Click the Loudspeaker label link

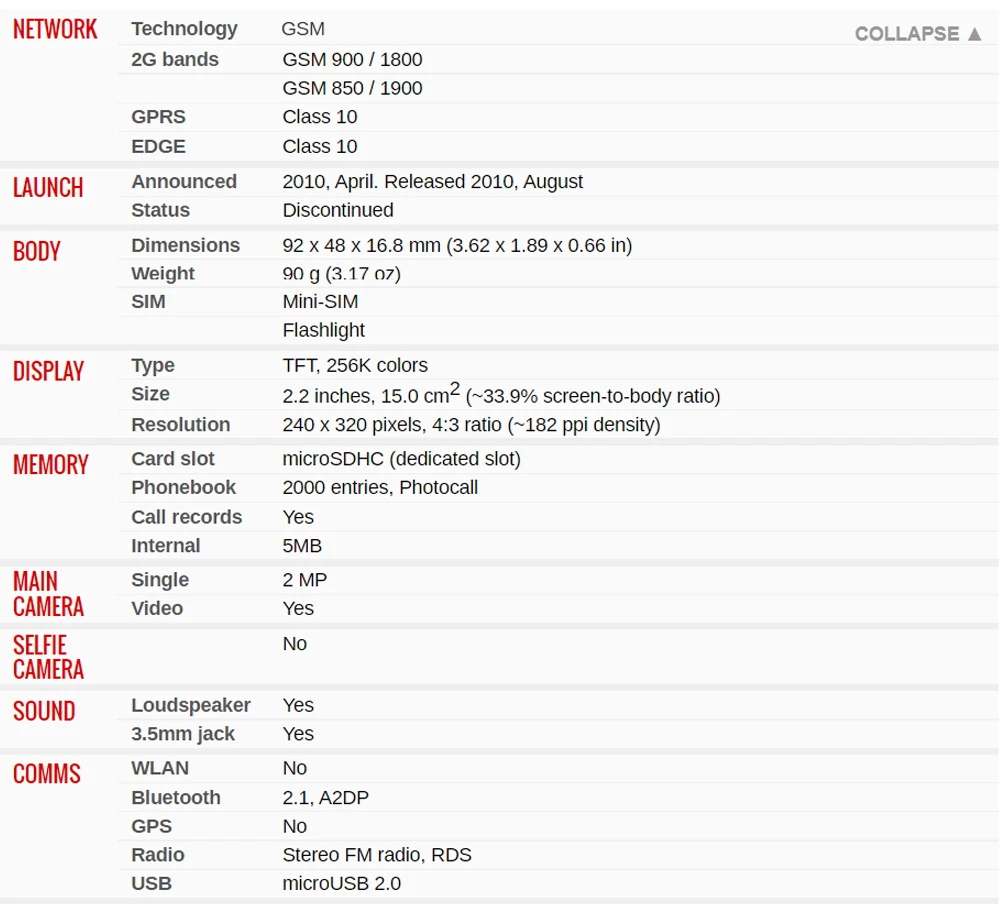[x=190, y=705]
